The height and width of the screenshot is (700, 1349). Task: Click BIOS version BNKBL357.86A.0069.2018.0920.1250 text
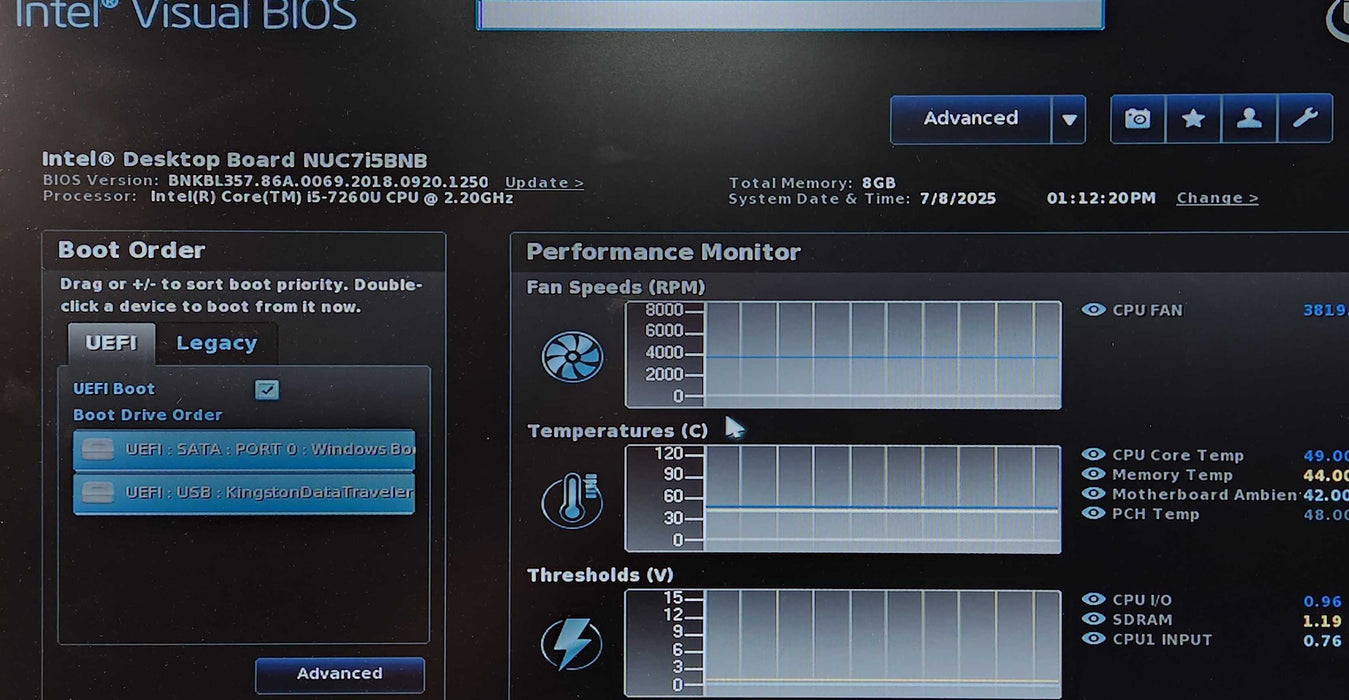[x=328, y=182]
